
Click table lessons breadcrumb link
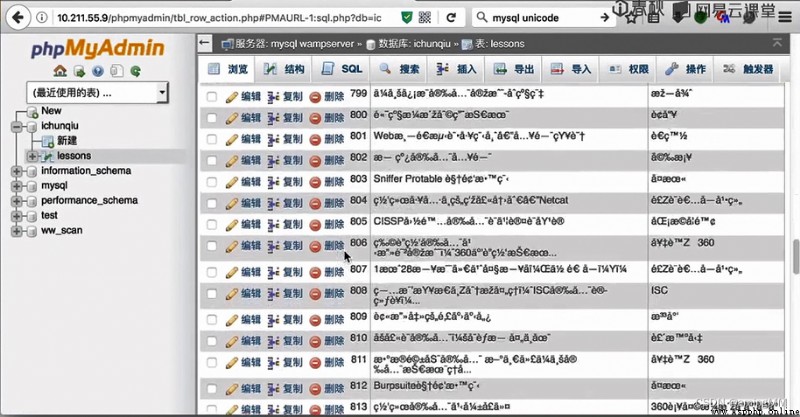499,44
